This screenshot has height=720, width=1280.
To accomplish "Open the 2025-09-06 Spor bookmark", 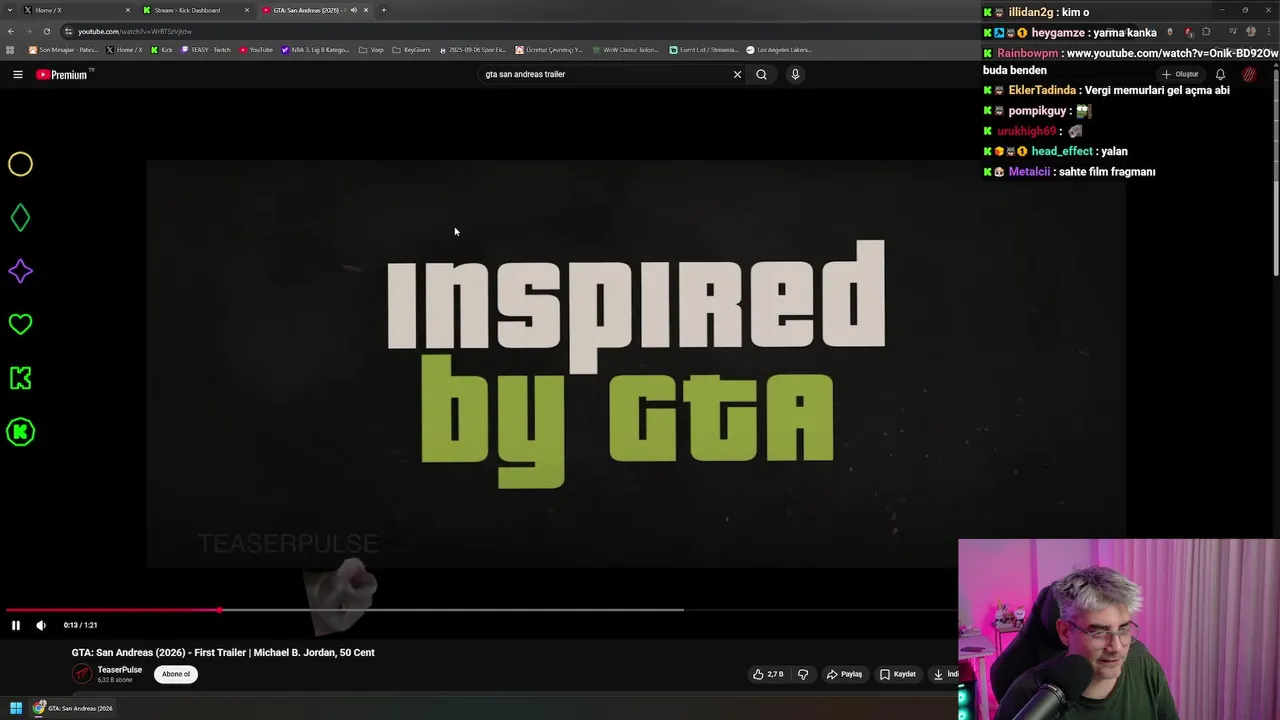I will 473,49.
